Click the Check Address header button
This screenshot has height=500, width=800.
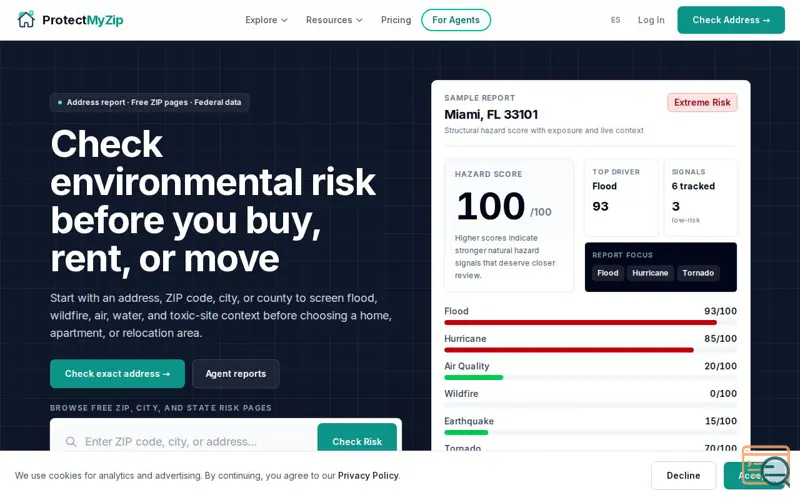731,20
